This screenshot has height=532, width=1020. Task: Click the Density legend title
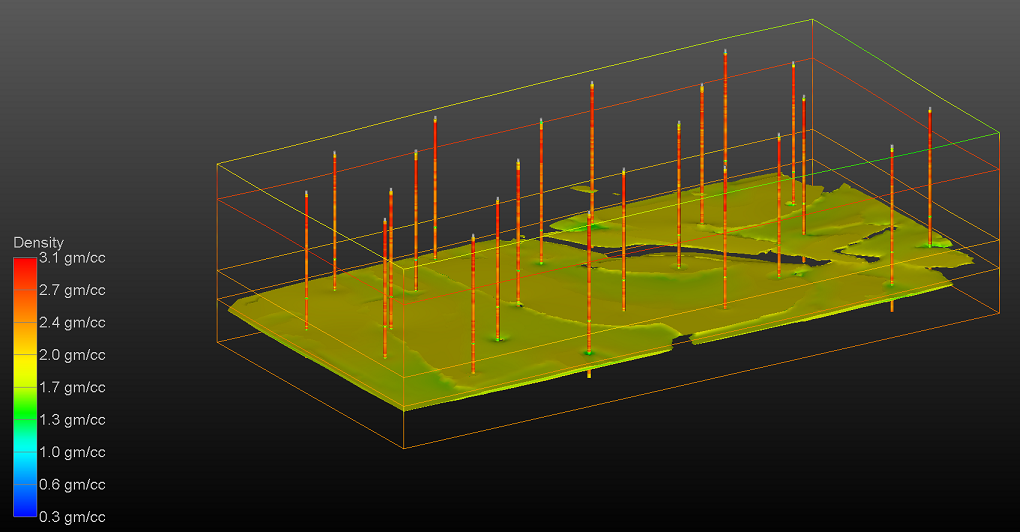coord(38,243)
